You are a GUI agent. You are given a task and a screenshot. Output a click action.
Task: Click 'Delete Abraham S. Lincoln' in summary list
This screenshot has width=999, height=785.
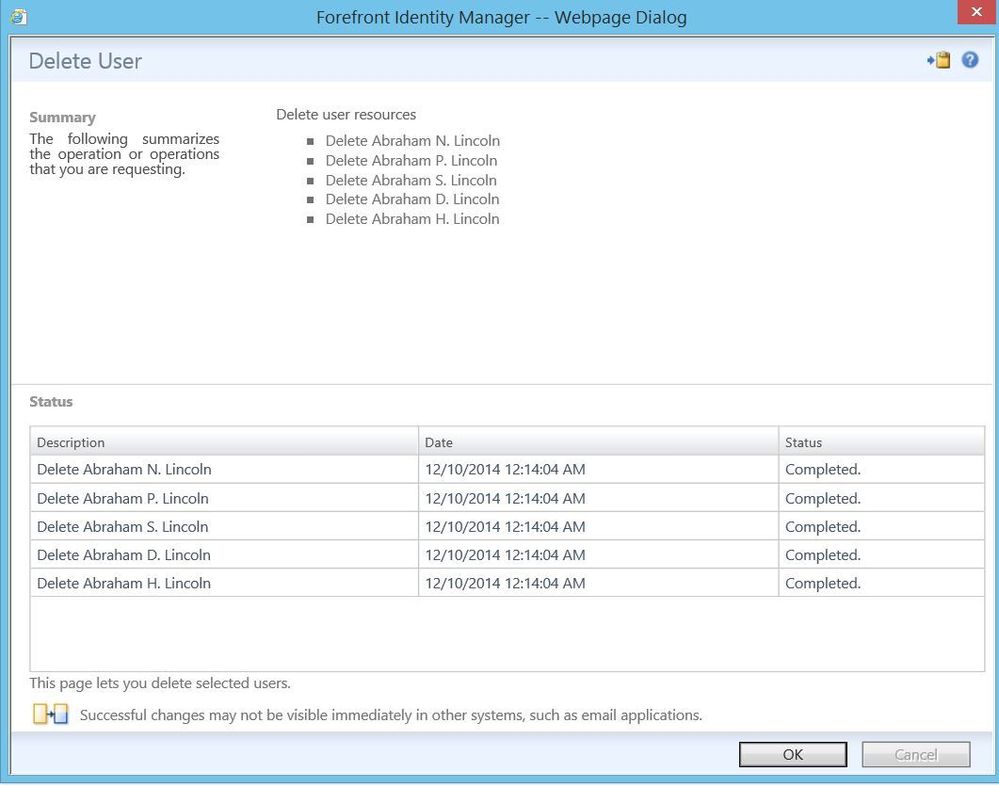click(412, 180)
